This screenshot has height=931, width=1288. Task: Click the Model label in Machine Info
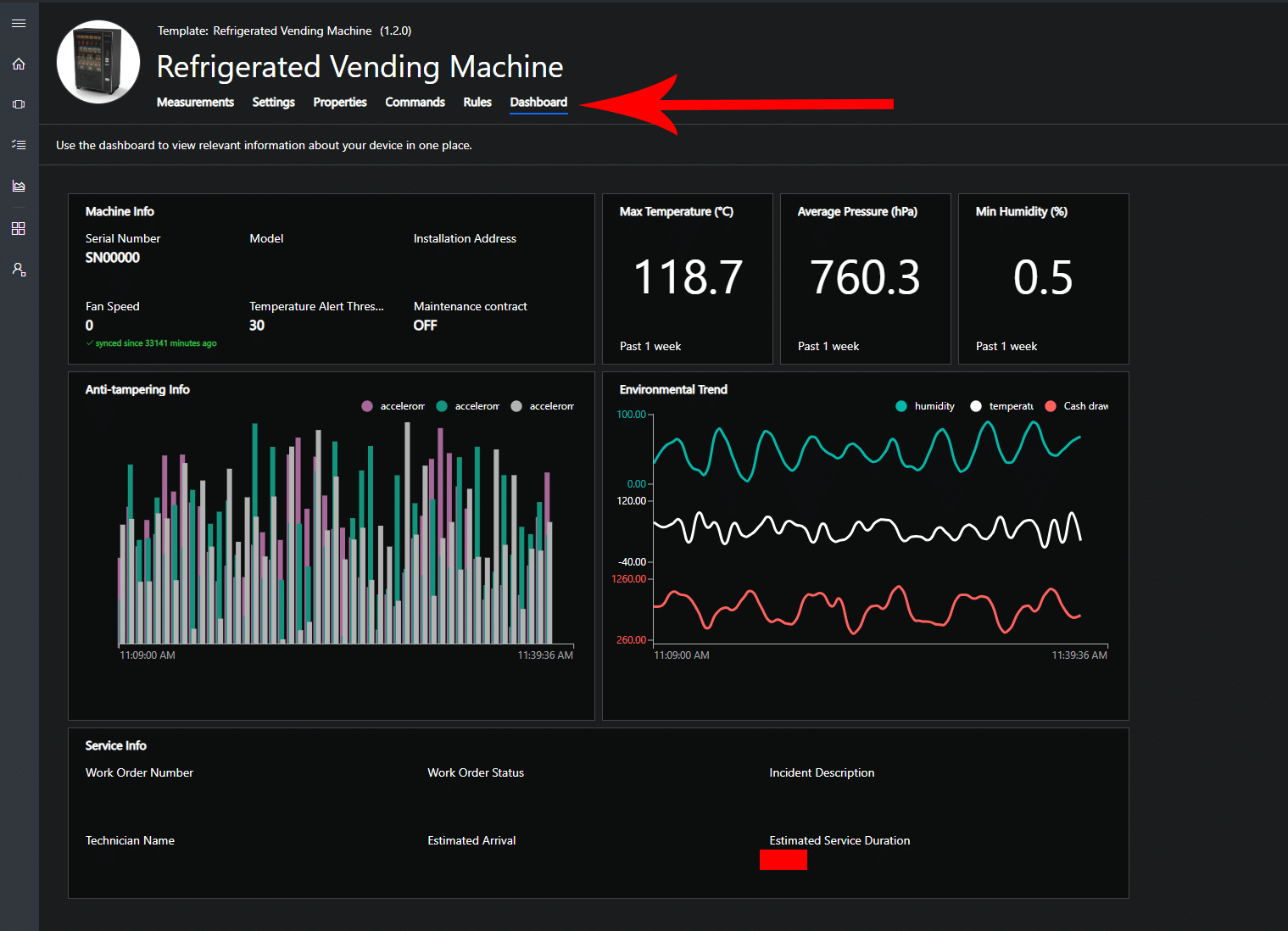coord(266,238)
